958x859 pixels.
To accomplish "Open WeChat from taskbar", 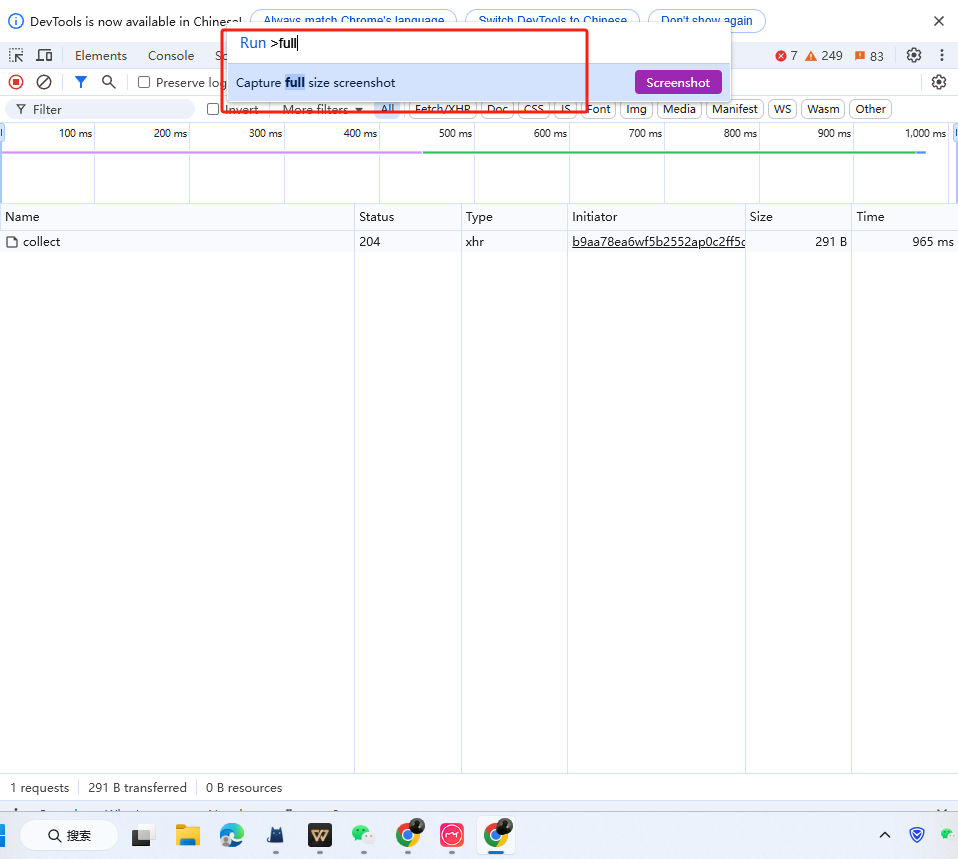I will pos(364,835).
